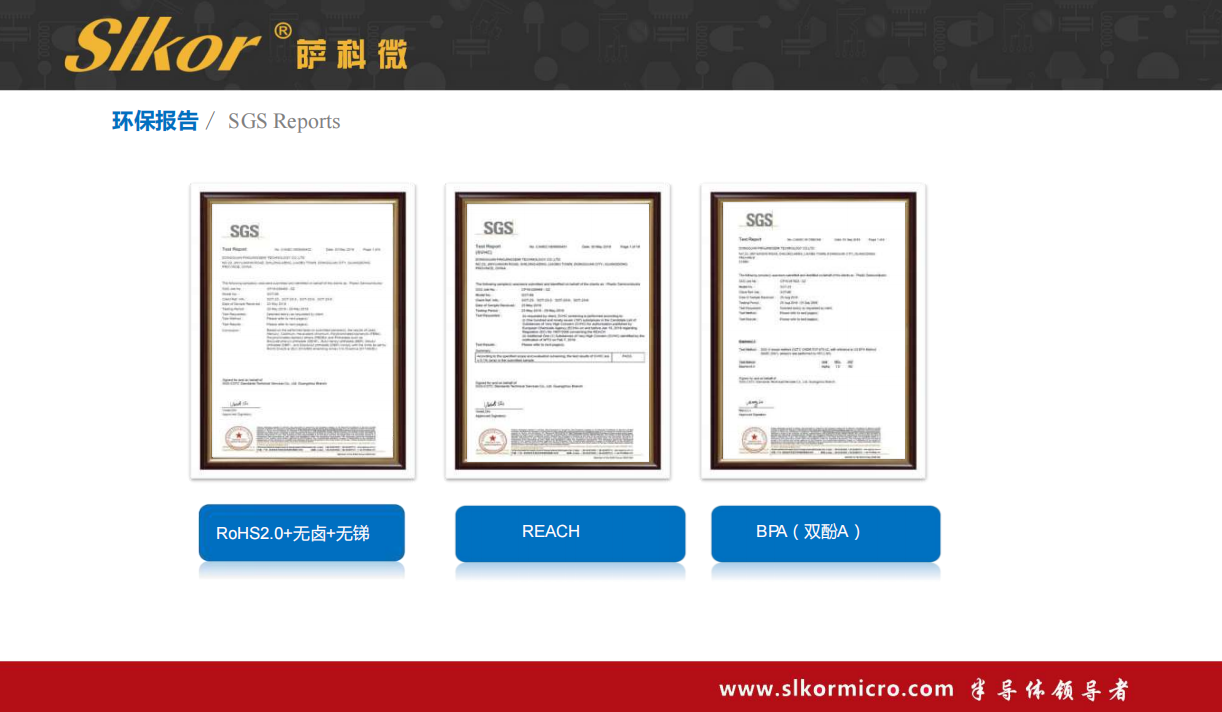Click the registered trademark symbol beside Slkor
Image resolution: width=1222 pixels, height=712 pixels.
coord(283,30)
